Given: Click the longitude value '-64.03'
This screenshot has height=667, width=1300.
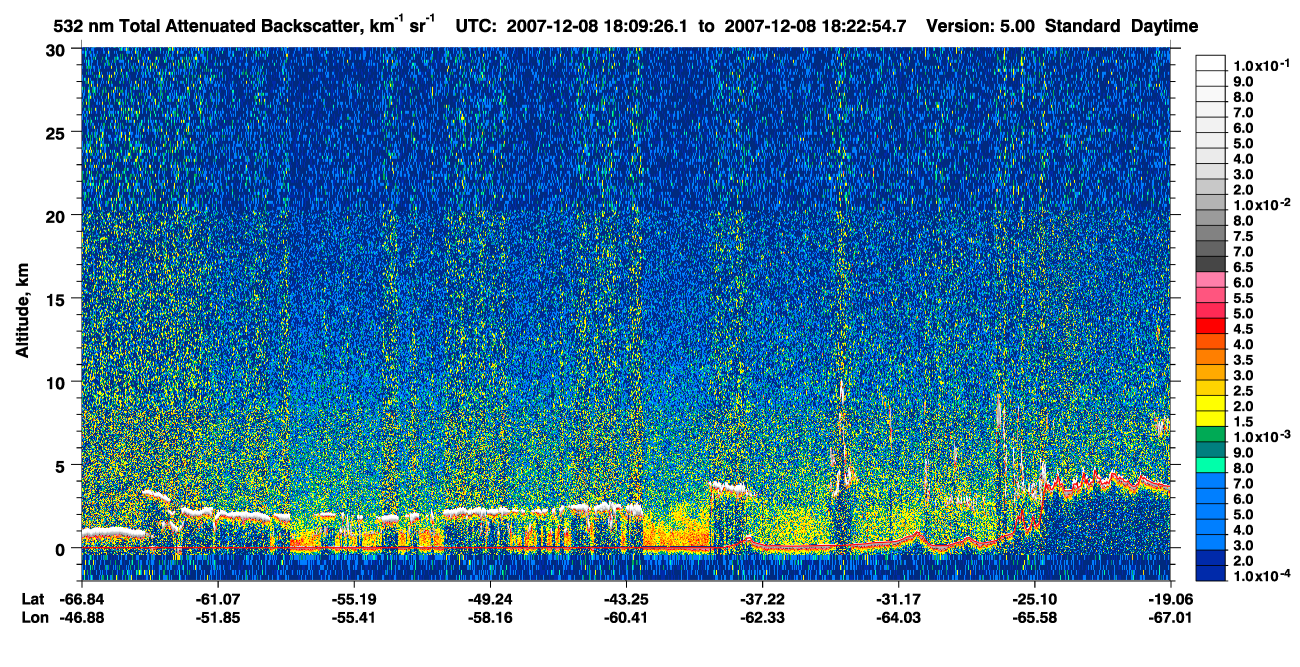Looking at the screenshot, I should click(898, 617).
